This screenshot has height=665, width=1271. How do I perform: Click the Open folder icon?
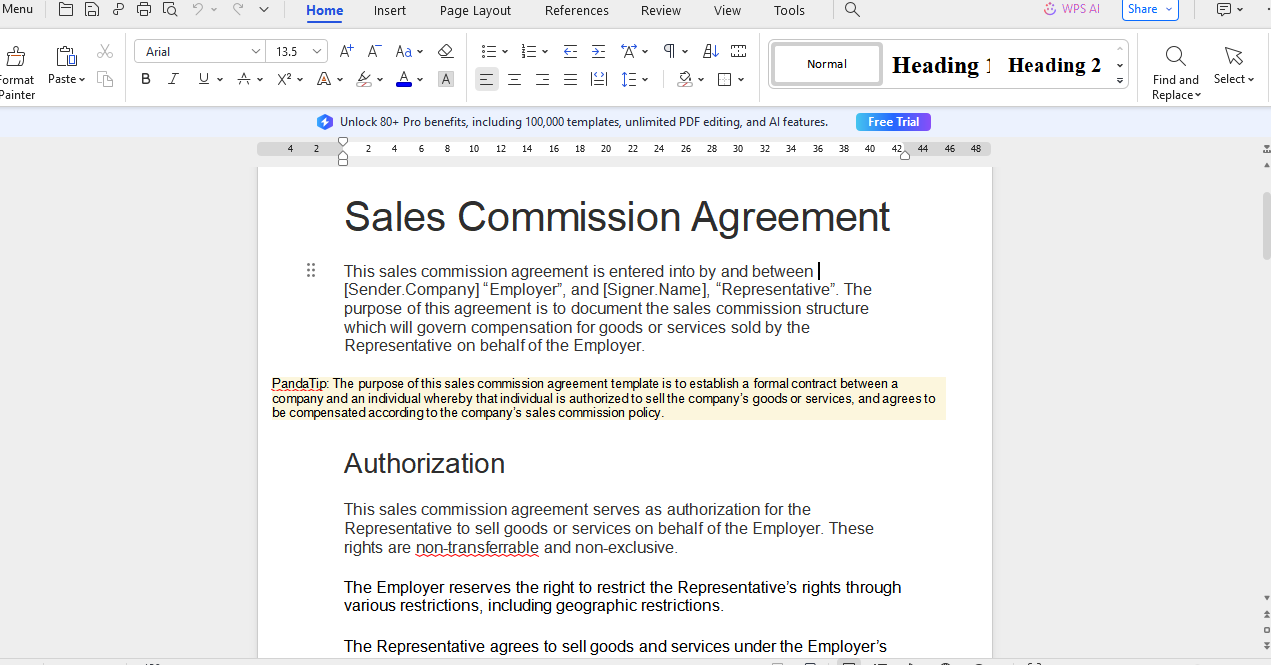click(x=66, y=10)
